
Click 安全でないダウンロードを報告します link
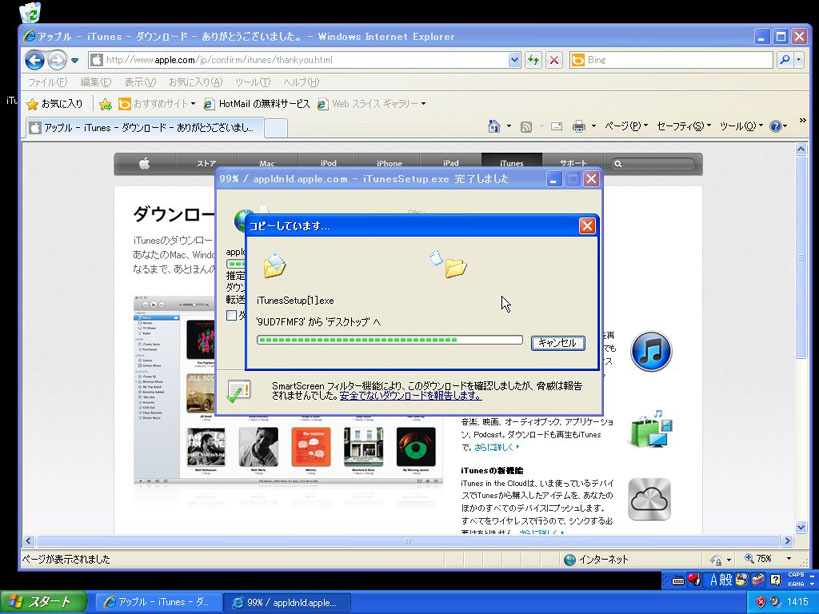click(x=411, y=396)
